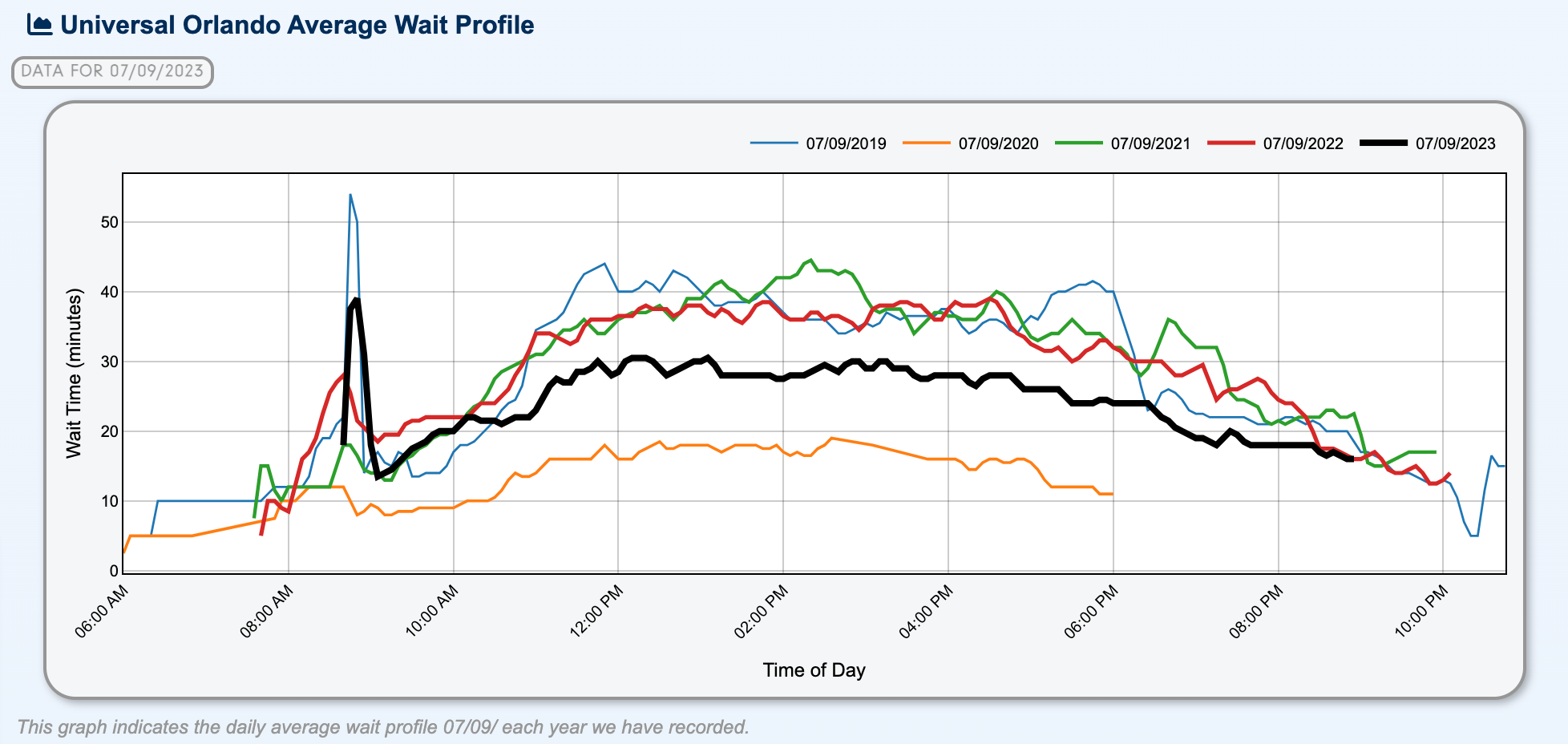Screen dimensions: 1568x744
Task: Toggle the 07/09/2023 legend label
Action: (1455, 144)
